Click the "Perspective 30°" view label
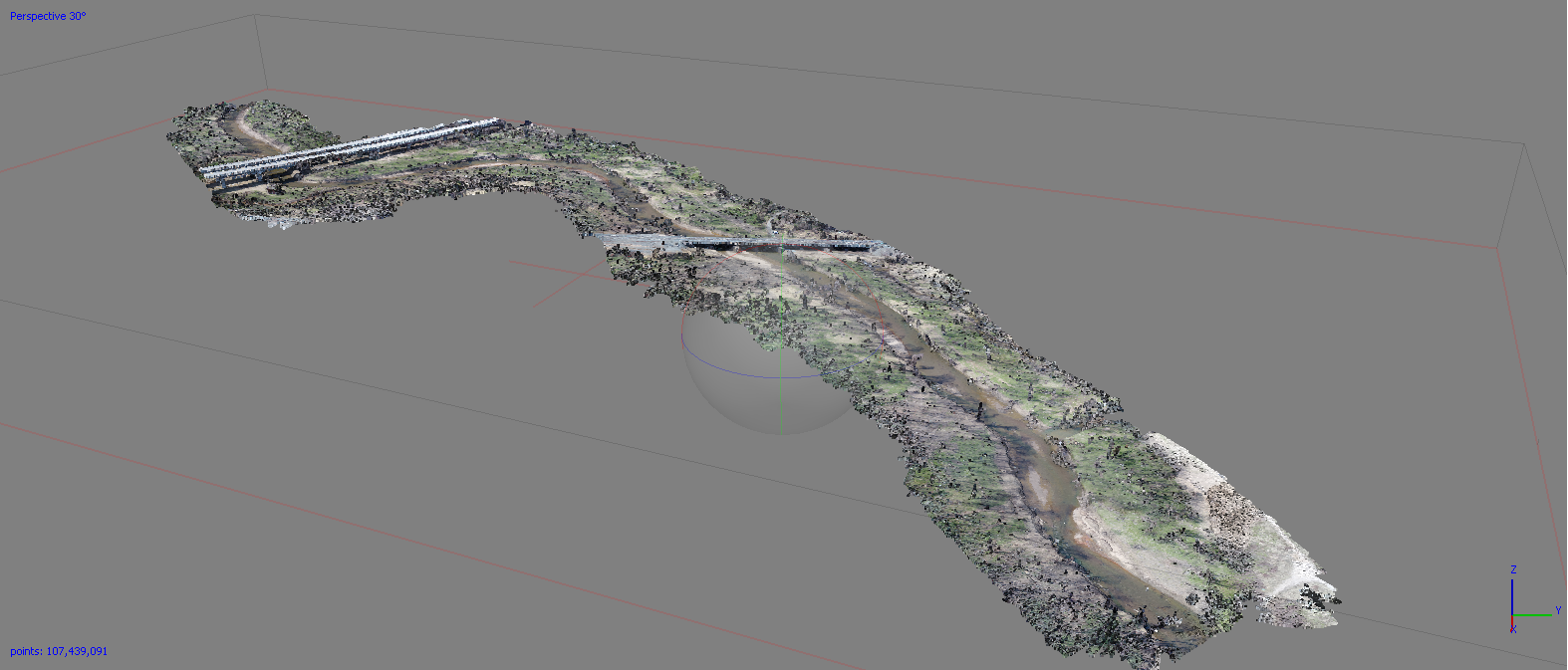Image resolution: width=1568 pixels, height=670 pixels. pyautogui.click(x=48, y=16)
